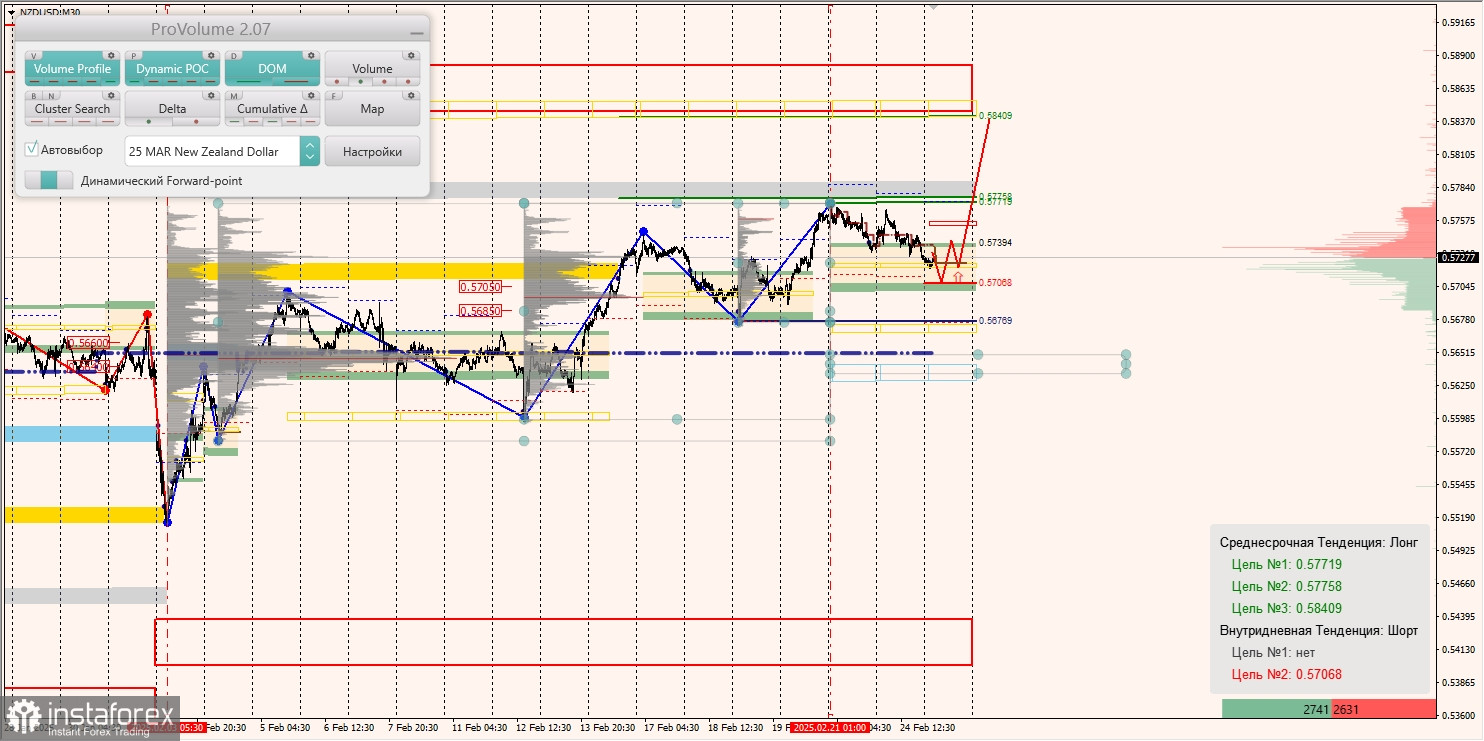Open Cumulative Δ gear settings
The height and width of the screenshot is (741, 1484).
(311, 95)
